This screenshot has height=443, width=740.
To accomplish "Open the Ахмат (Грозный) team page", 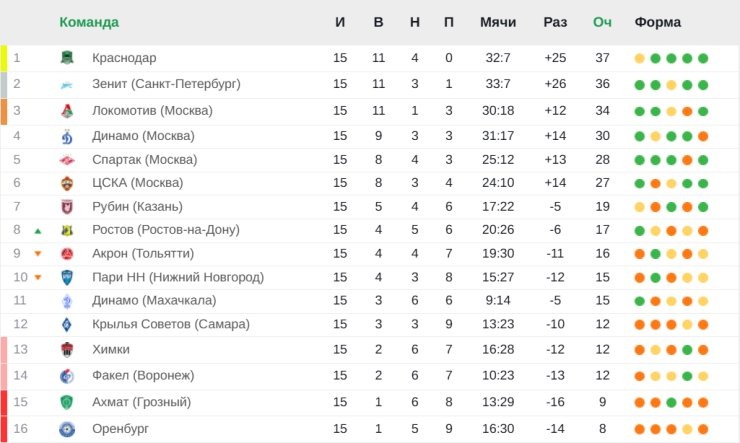I will 141,402.
